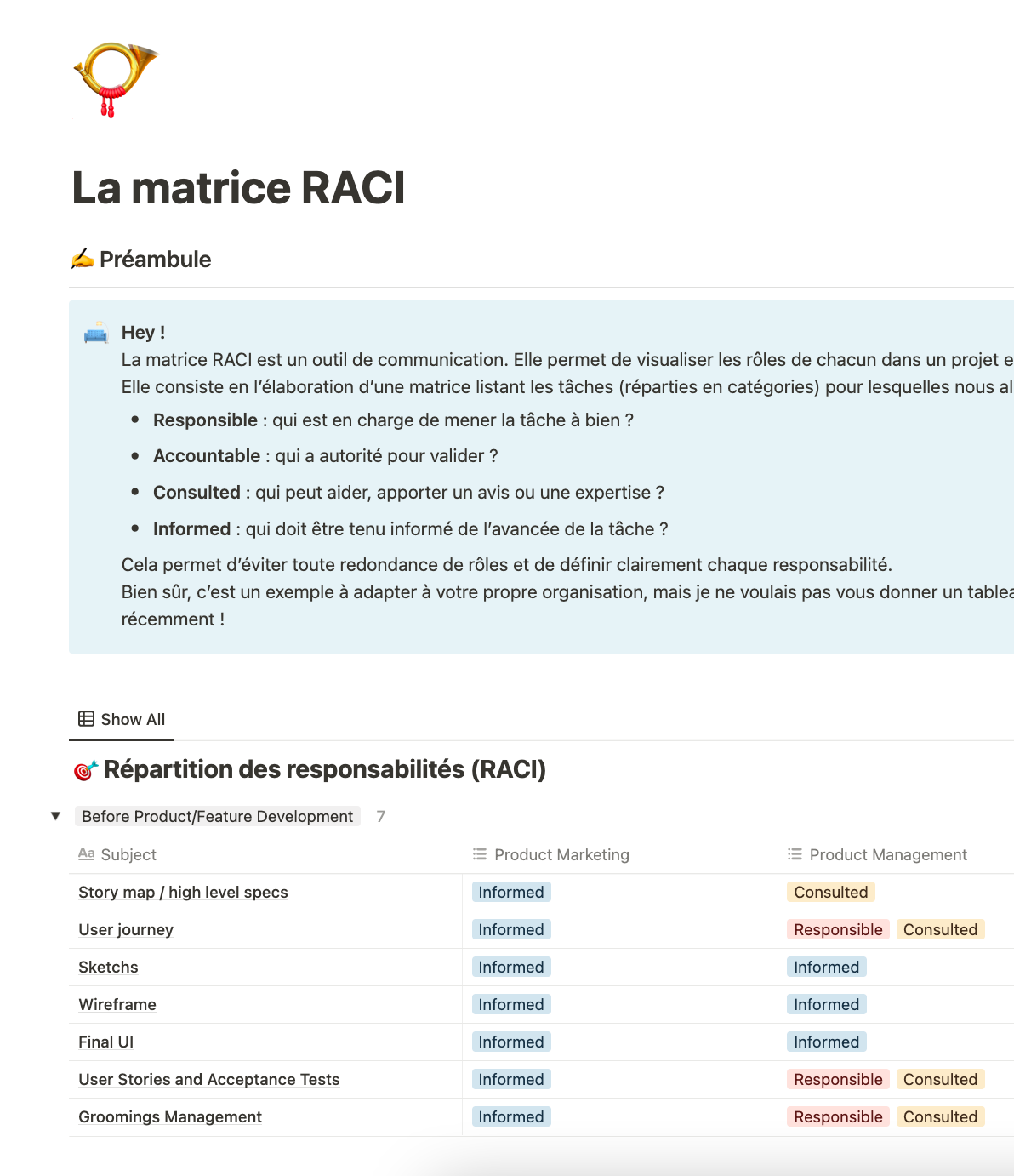Click the Before Product/Feature Development group label

(217, 816)
